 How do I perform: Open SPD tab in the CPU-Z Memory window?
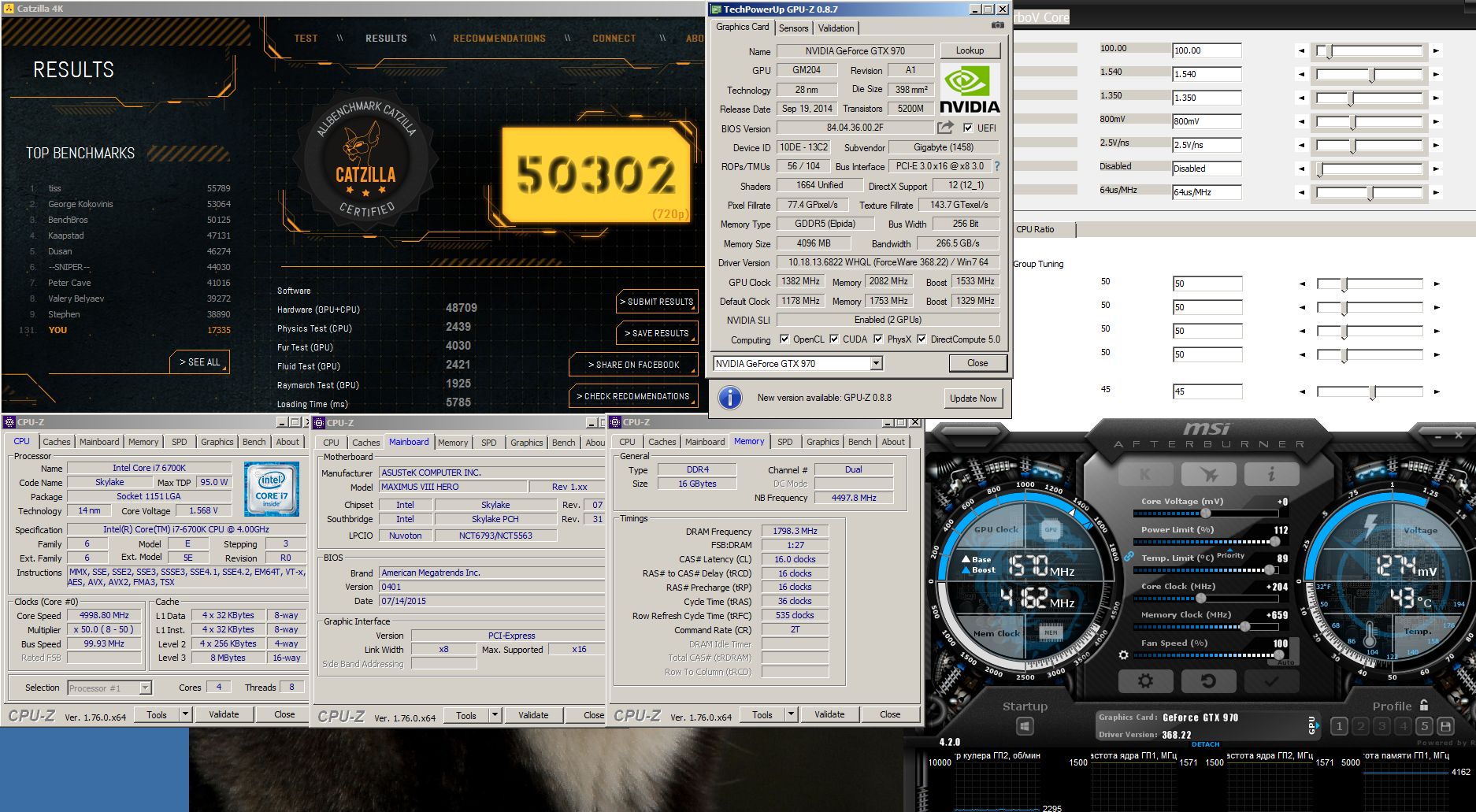[x=785, y=442]
